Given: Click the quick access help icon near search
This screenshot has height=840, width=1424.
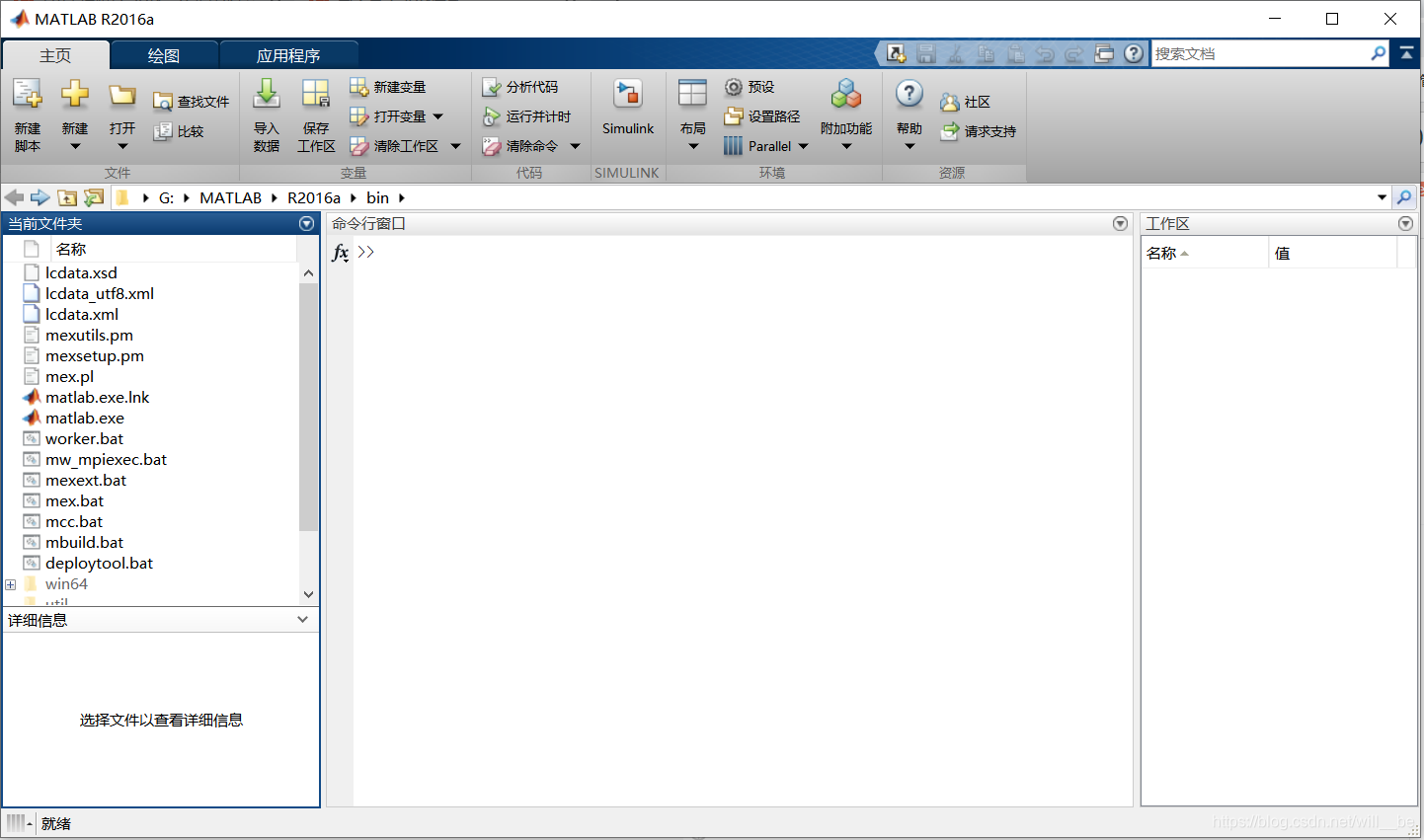Looking at the screenshot, I should [1134, 53].
